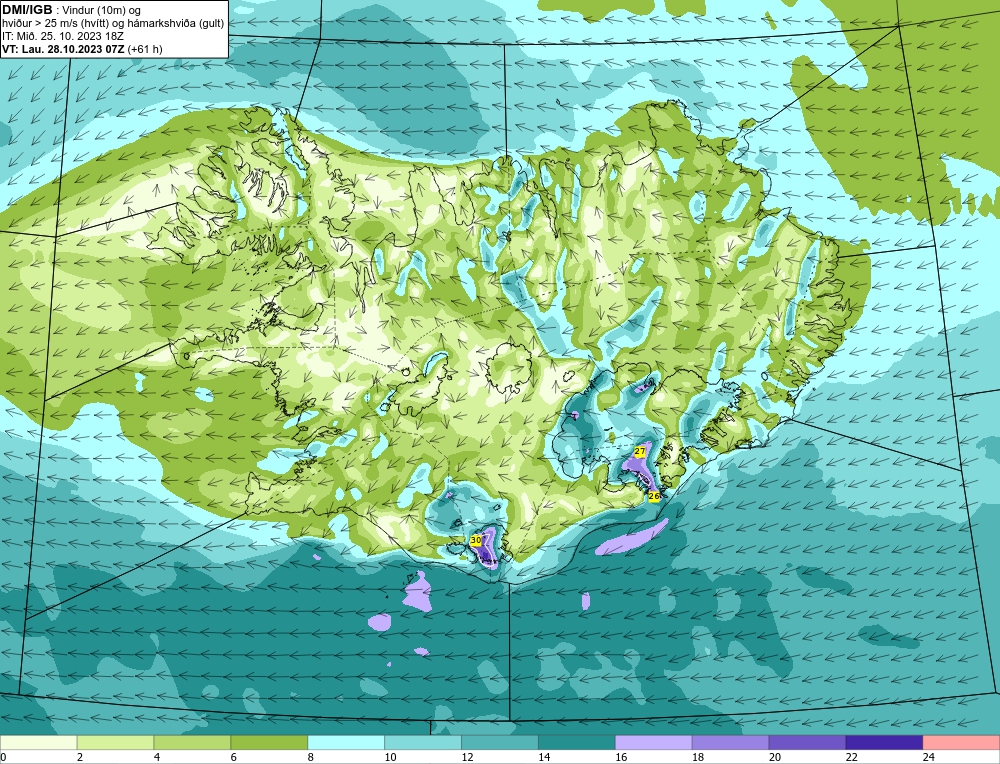
Task: Click the 'hviður > 25 m/s' description line
Action: click(113, 24)
